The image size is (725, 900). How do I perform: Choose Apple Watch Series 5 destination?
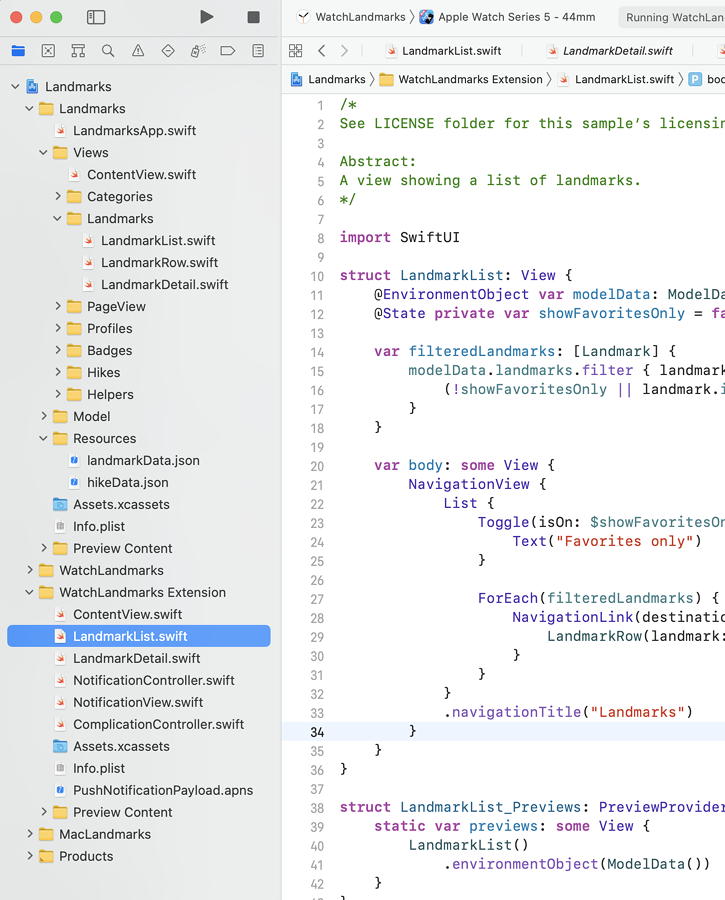[507, 17]
